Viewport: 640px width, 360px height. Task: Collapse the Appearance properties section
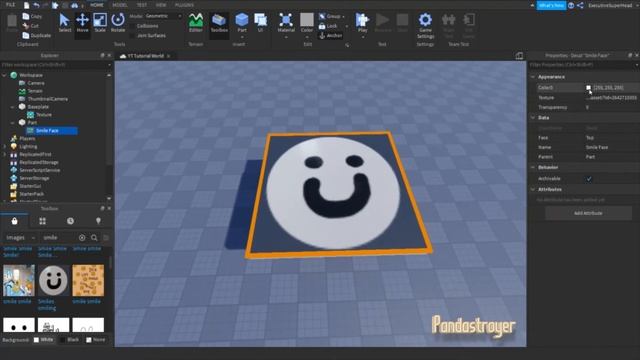coord(533,77)
